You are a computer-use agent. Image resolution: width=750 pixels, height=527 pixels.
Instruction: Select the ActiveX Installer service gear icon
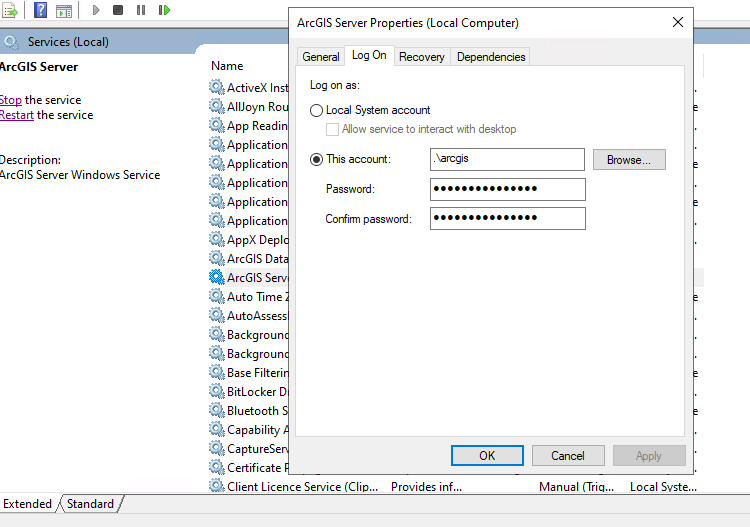coord(217,87)
